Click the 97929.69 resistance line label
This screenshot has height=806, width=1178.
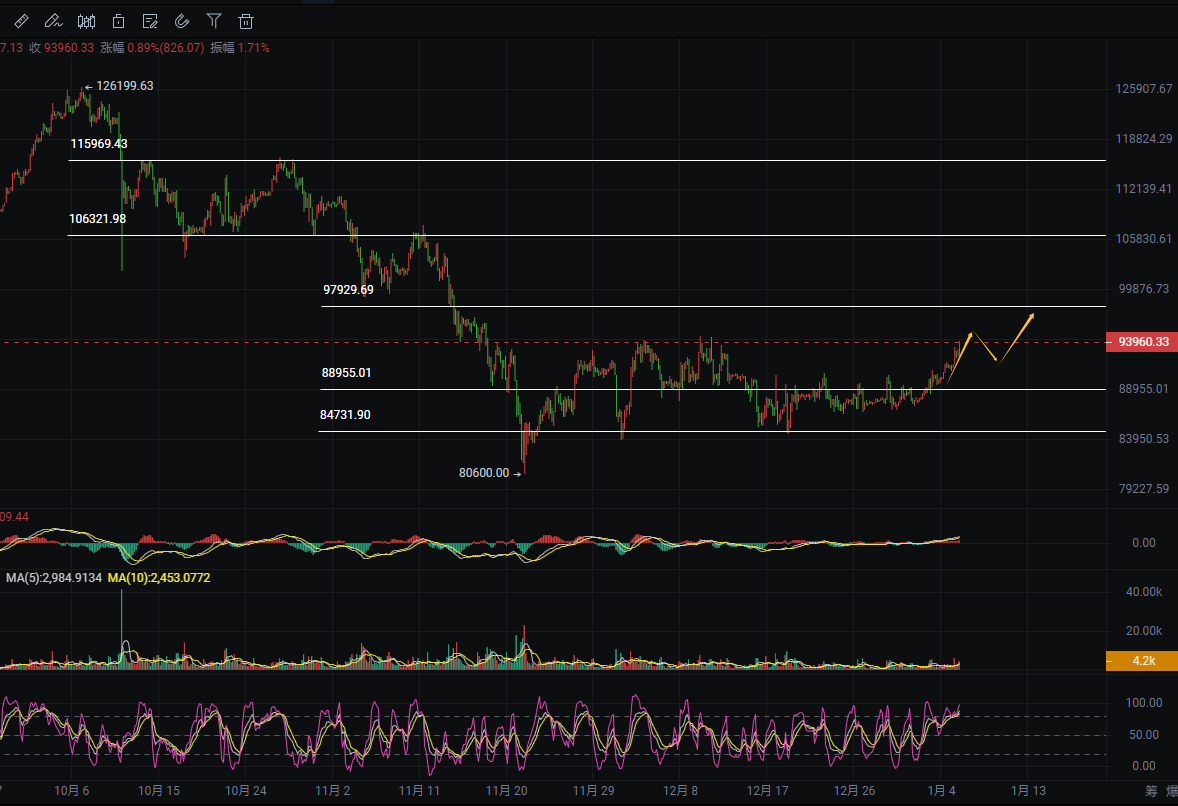coord(348,290)
